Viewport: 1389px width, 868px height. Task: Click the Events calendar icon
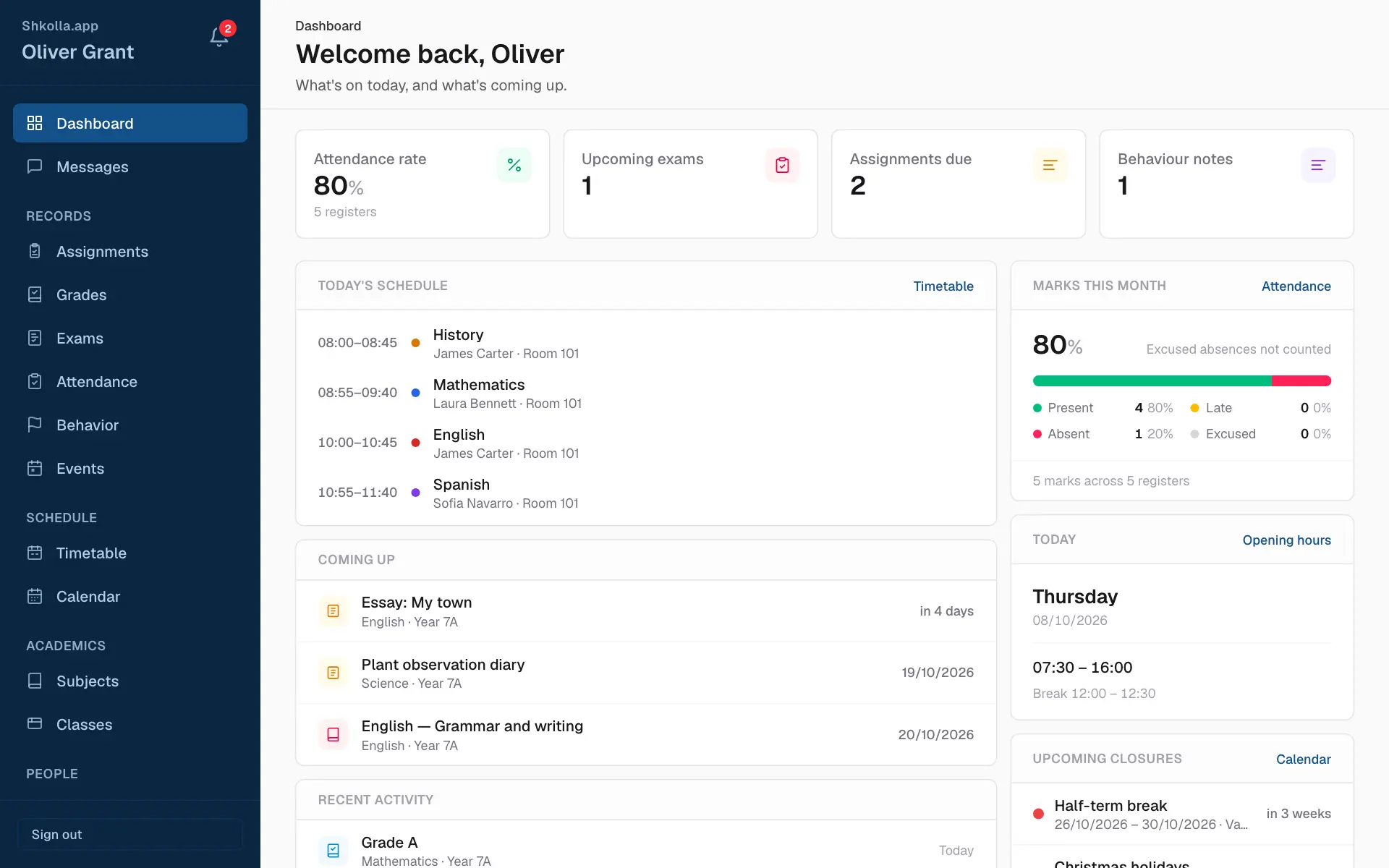pyautogui.click(x=35, y=468)
